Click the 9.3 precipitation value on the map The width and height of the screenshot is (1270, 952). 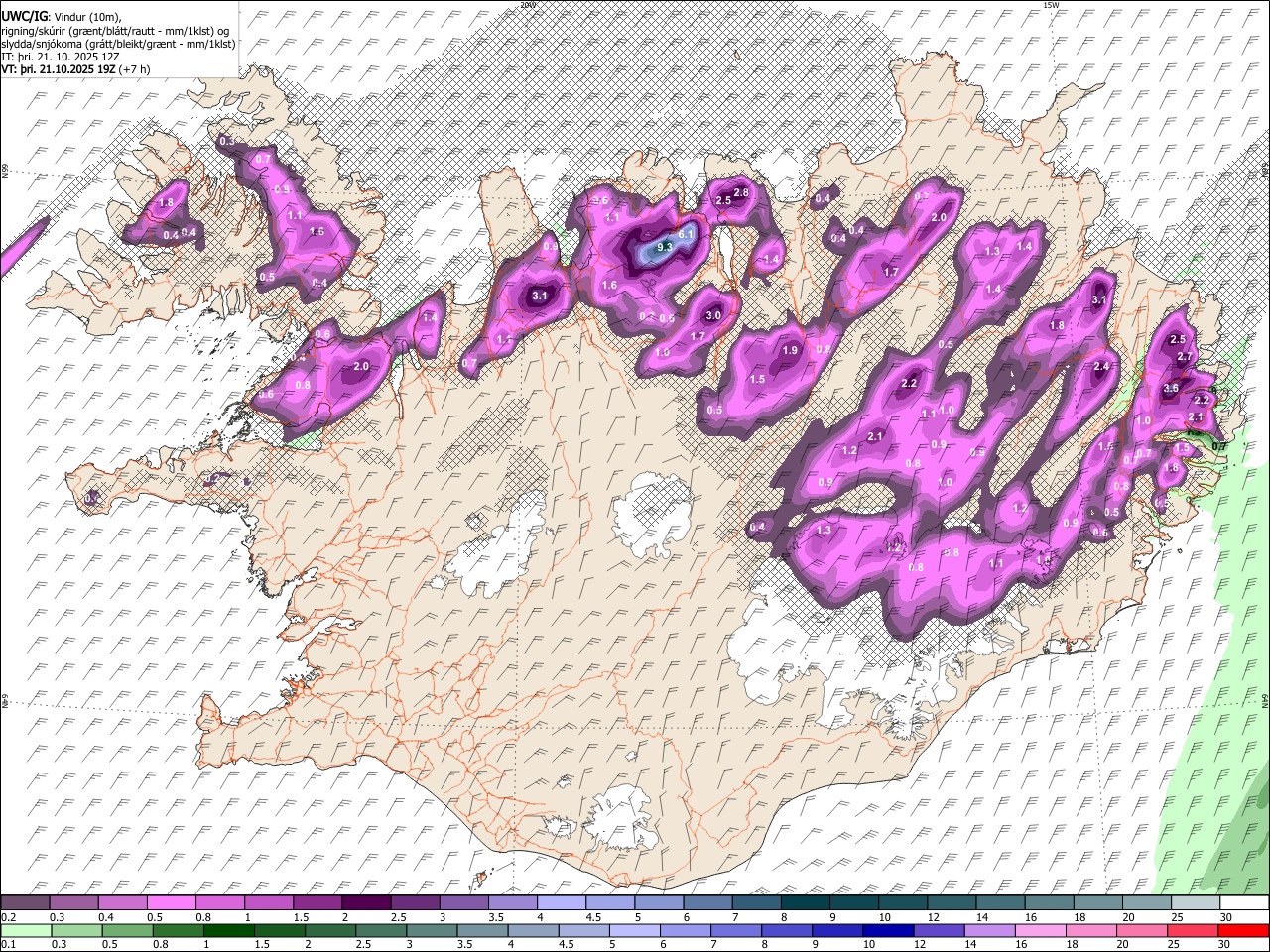[x=665, y=247]
